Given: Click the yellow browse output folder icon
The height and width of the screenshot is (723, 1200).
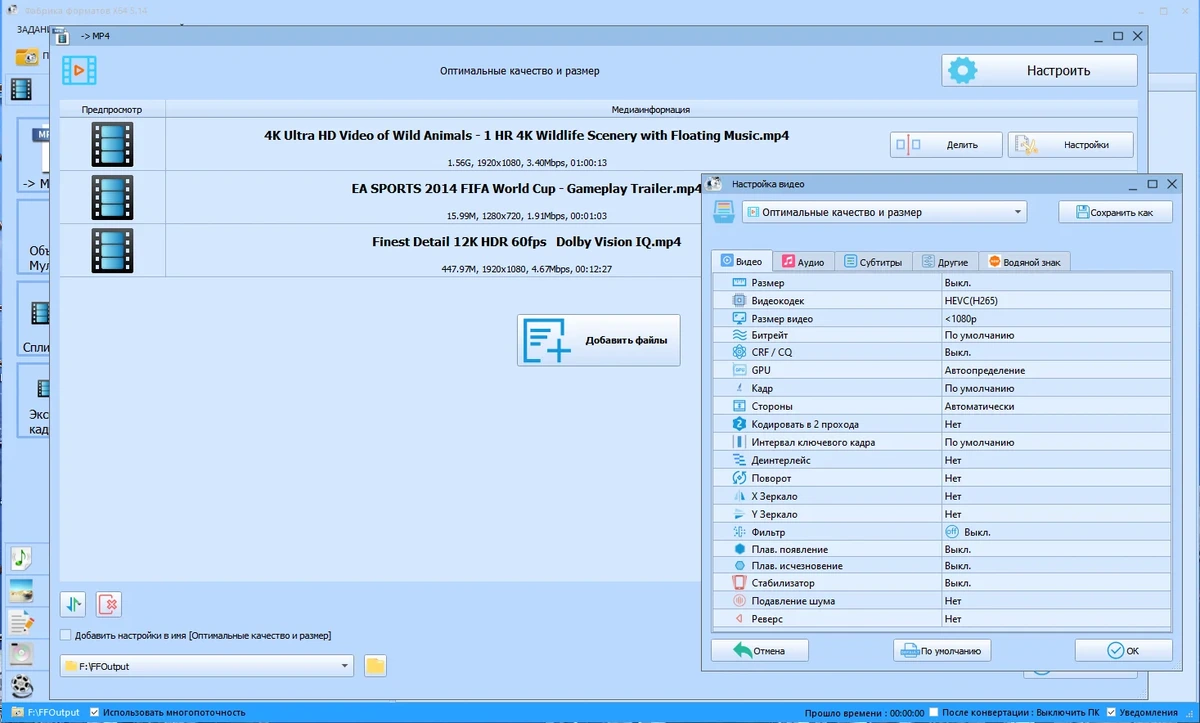Looking at the screenshot, I should [375, 666].
